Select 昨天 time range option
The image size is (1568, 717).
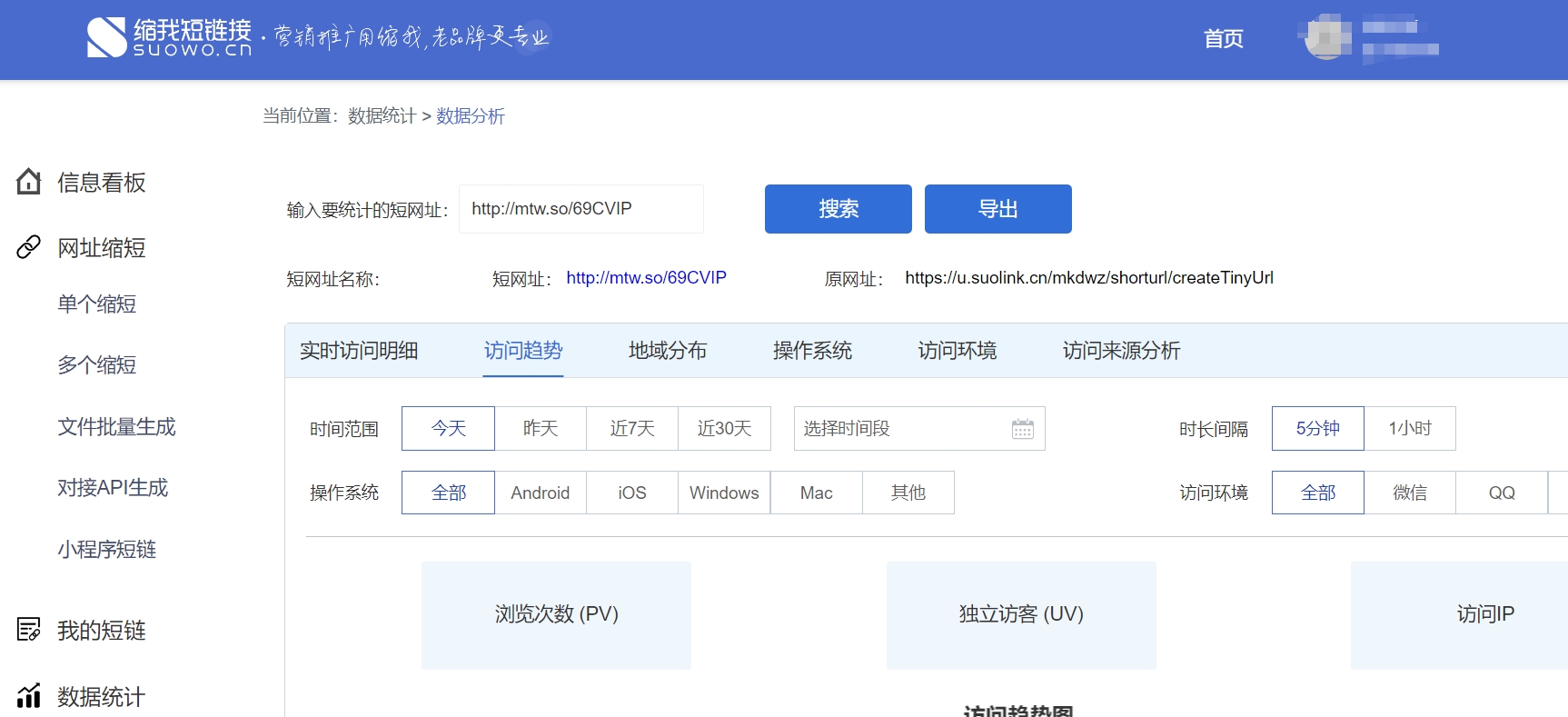541,429
